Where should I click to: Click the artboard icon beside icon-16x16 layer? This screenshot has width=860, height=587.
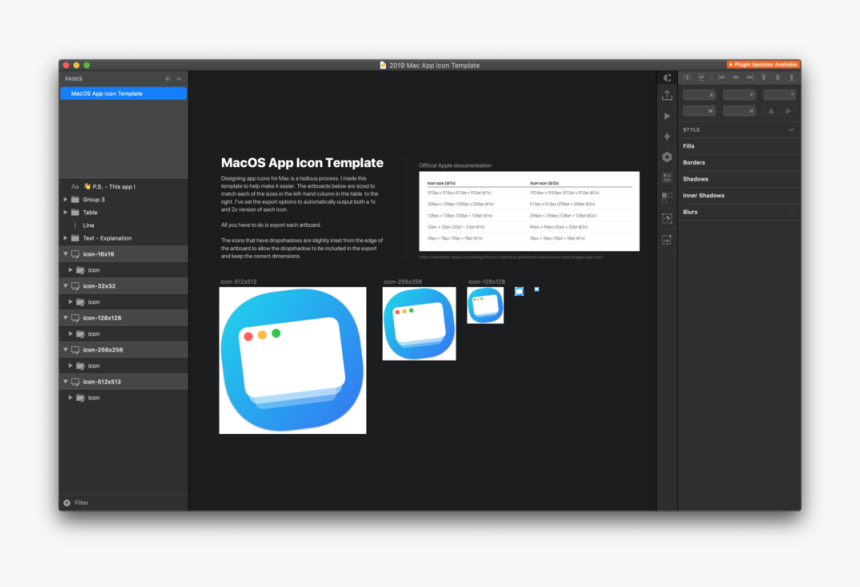(x=75, y=254)
